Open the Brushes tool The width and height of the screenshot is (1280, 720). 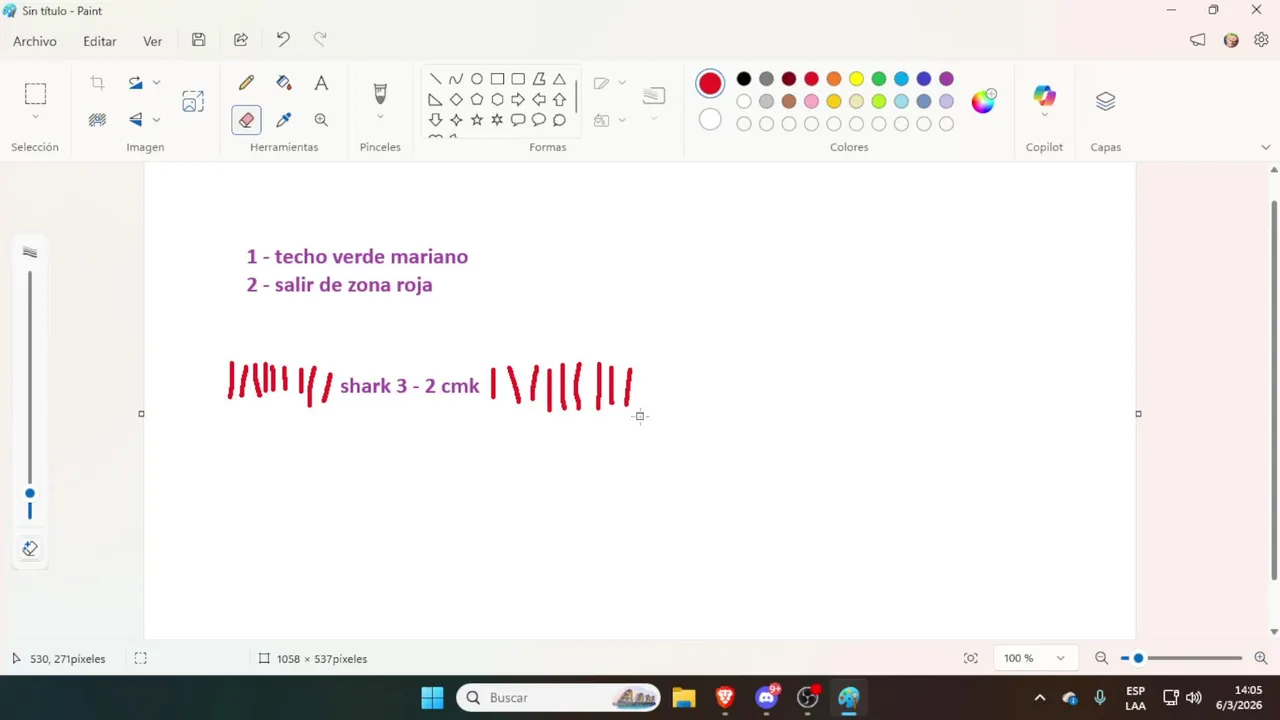coord(380,94)
